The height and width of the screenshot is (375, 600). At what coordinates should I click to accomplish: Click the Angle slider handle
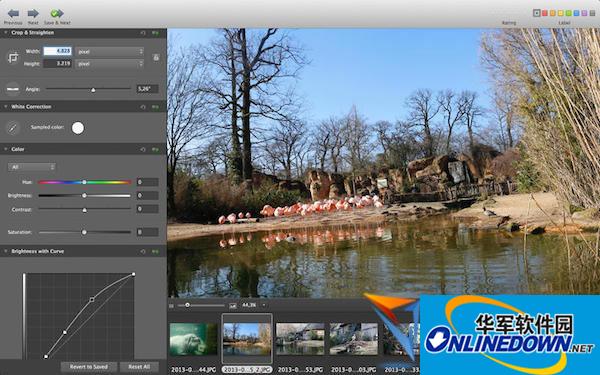tap(93, 90)
